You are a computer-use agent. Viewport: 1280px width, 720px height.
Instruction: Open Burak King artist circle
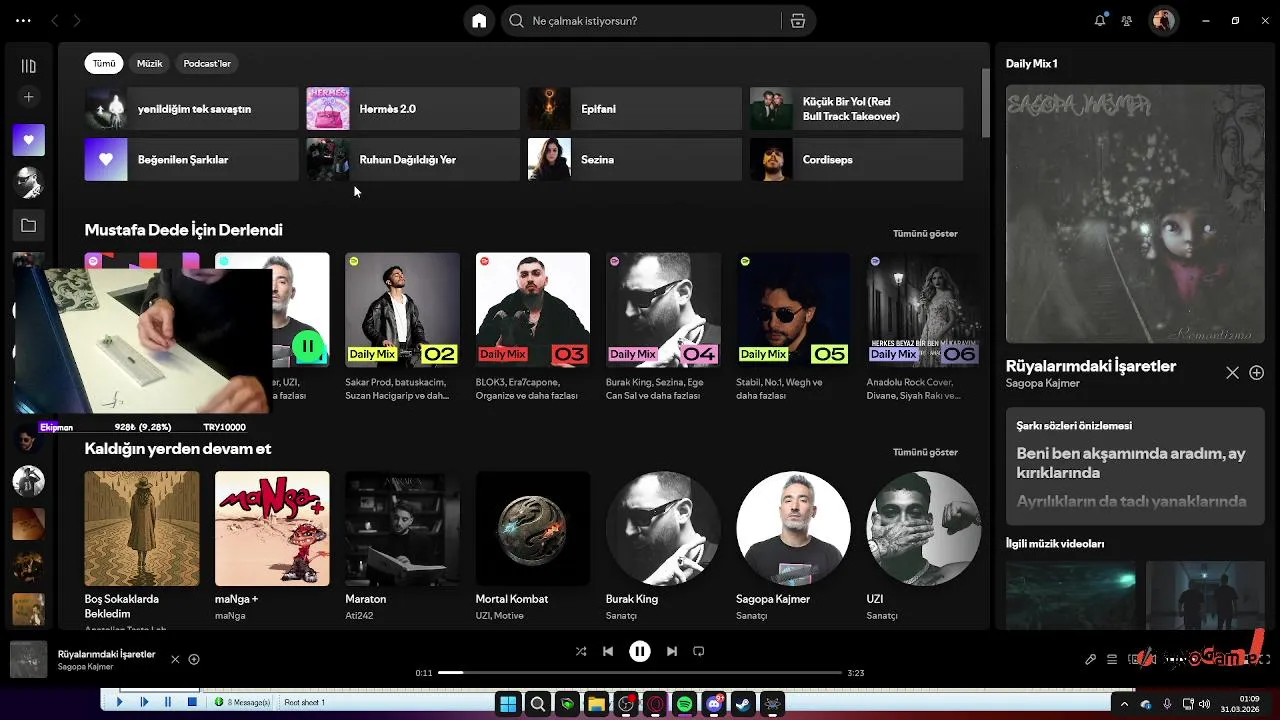coord(663,528)
